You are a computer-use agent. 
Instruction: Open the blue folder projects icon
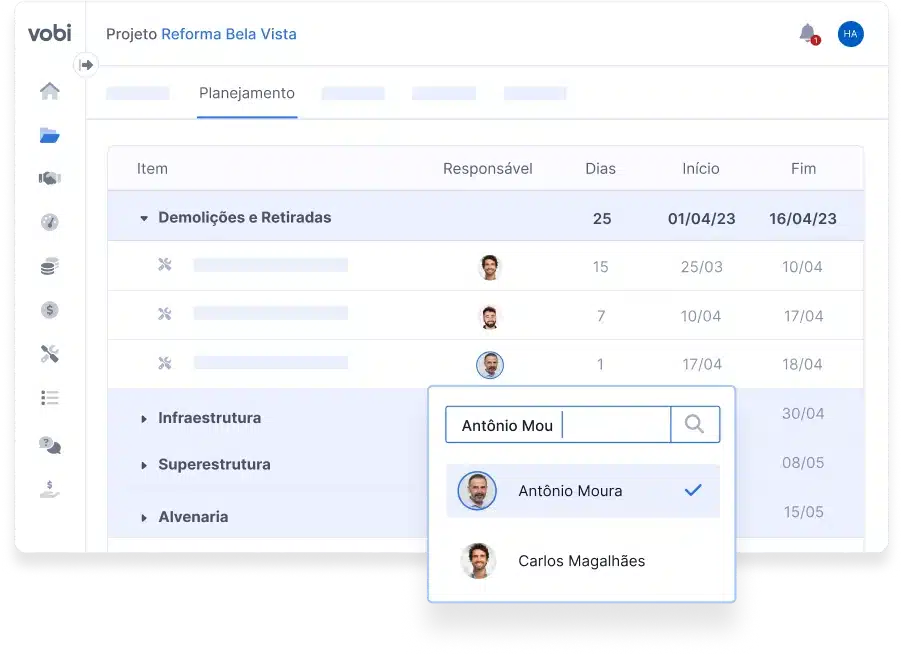pyautogui.click(x=49, y=135)
